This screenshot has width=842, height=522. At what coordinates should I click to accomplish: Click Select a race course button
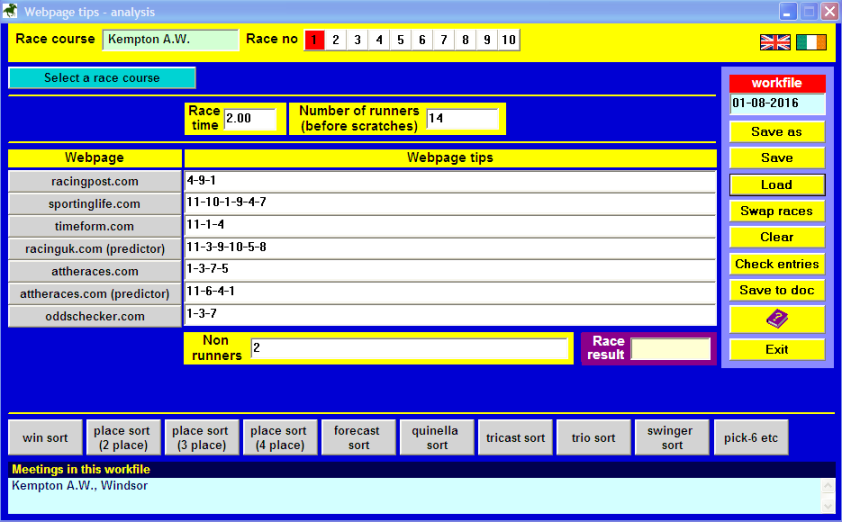(x=102, y=78)
